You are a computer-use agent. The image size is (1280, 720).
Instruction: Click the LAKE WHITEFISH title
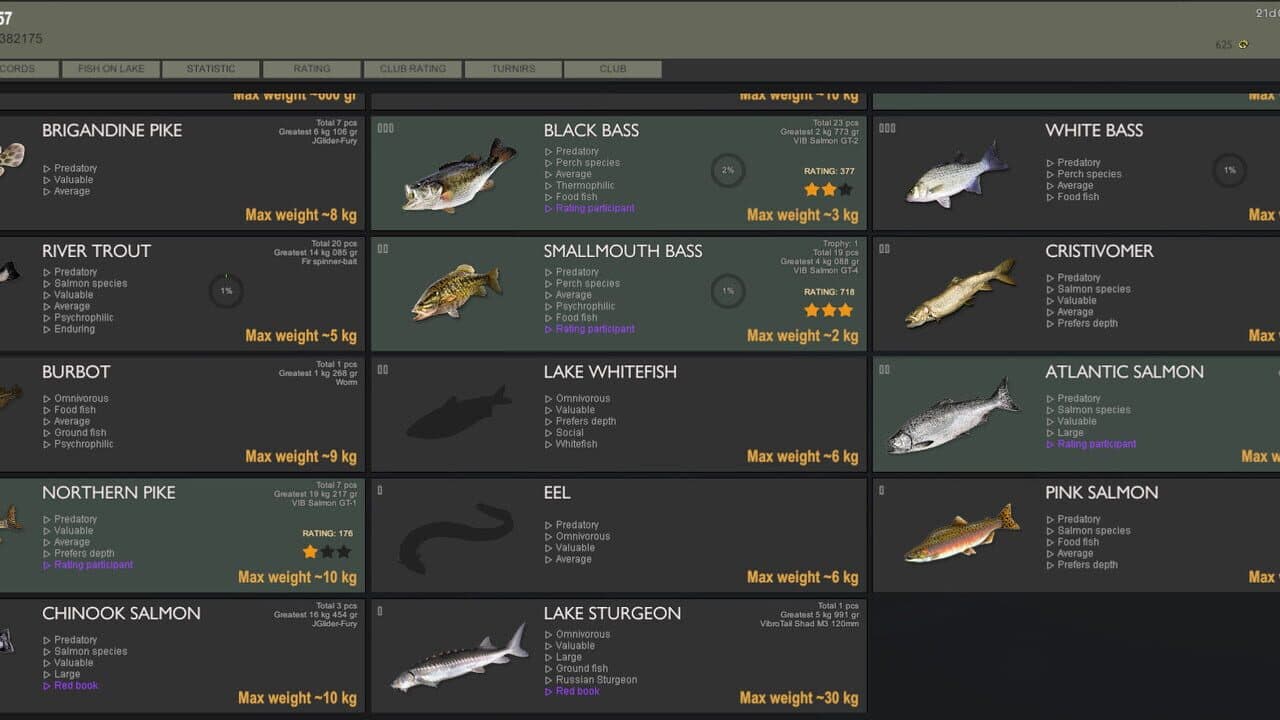610,372
